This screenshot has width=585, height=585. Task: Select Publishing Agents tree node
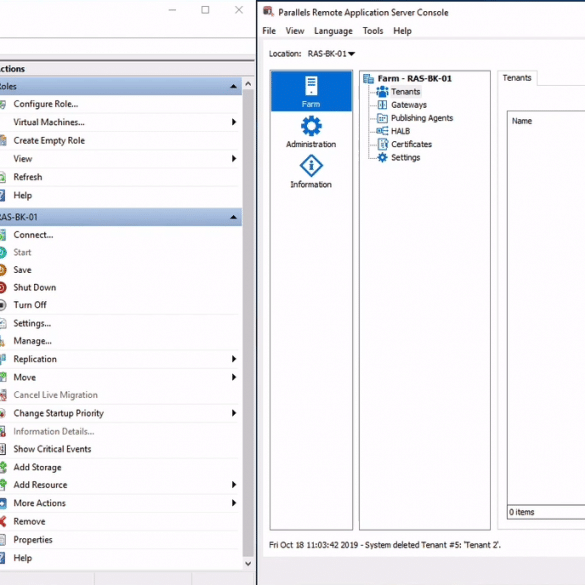click(x=422, y=118)
